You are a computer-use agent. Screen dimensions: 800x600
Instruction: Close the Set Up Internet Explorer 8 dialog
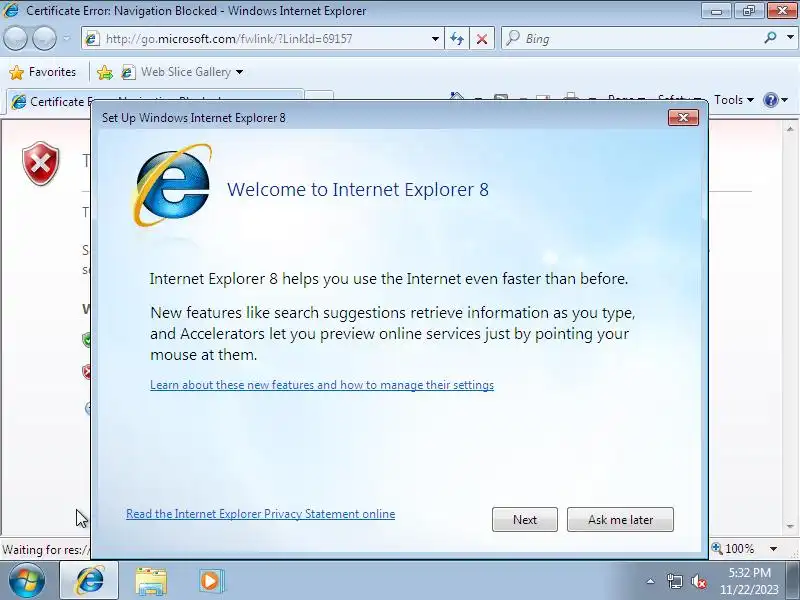(x=683, y=117)
